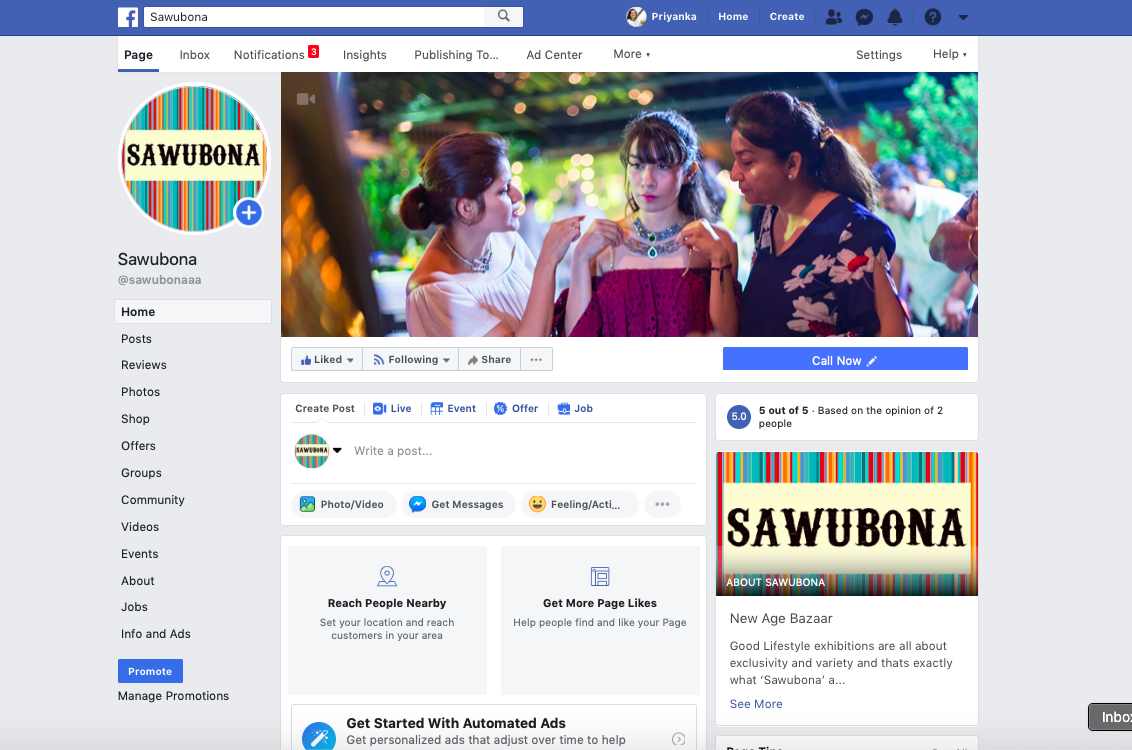The width and height of the screenshot is (1132, 750).
Task: Click the search magnifier button
Action: 504,16
